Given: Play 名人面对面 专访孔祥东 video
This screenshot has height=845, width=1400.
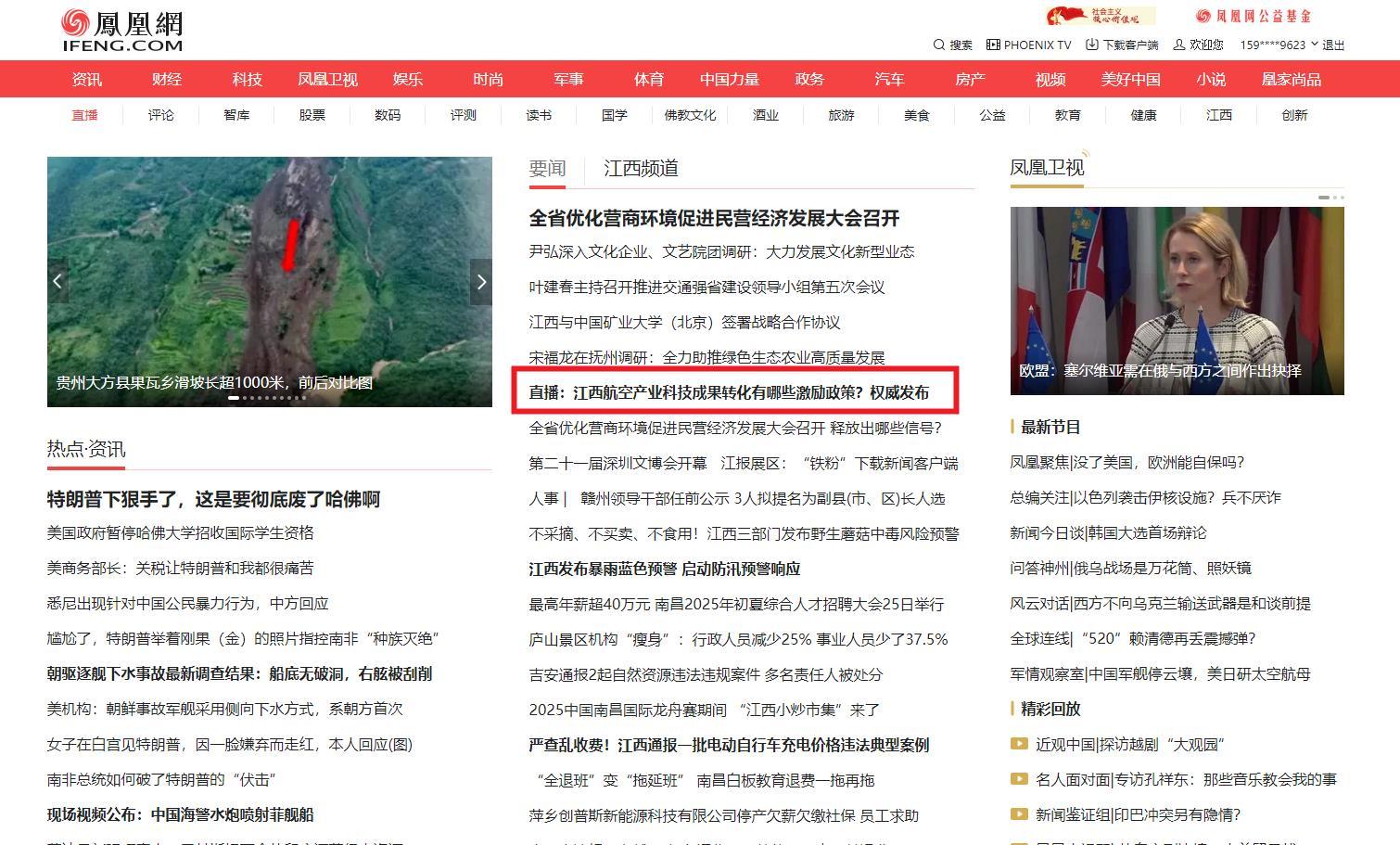Looking at the screenshot, I should point(1186,779).
